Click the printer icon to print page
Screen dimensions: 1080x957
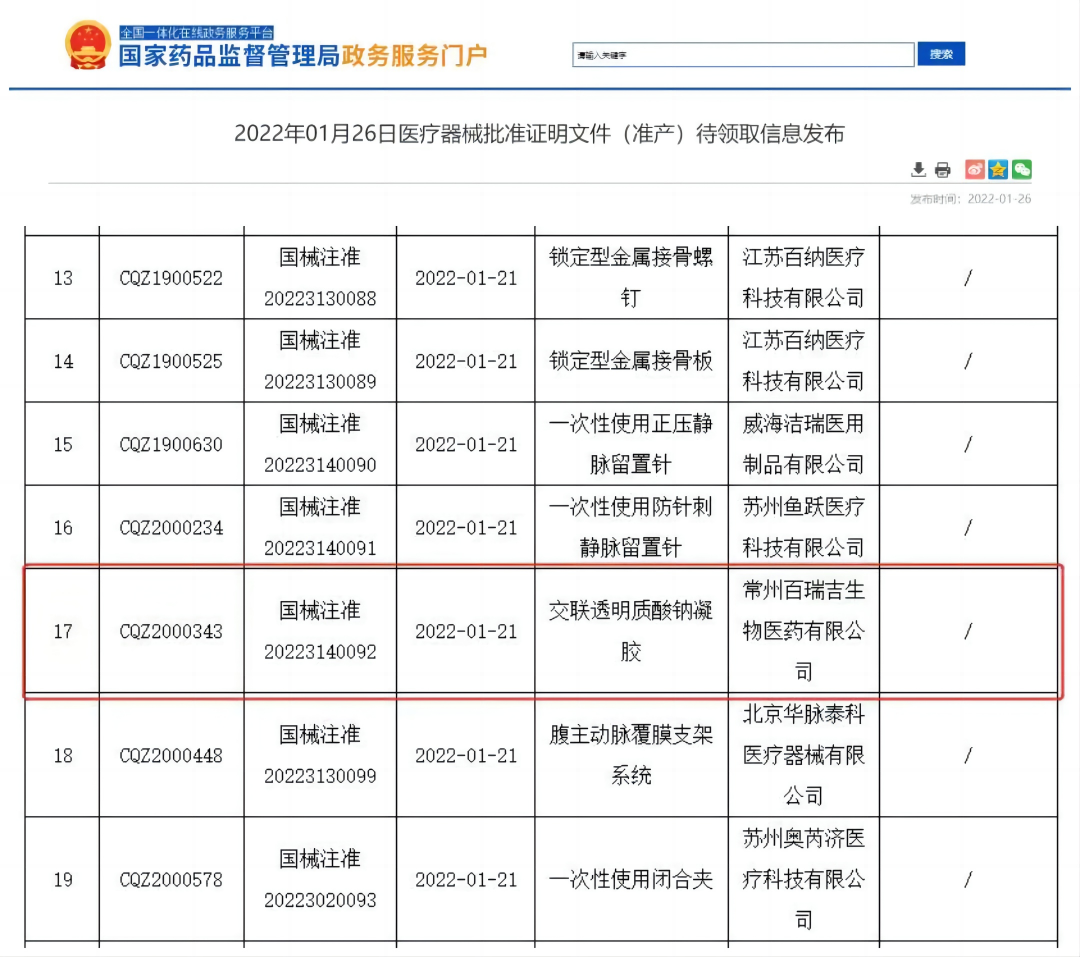[x=942, y=170]
